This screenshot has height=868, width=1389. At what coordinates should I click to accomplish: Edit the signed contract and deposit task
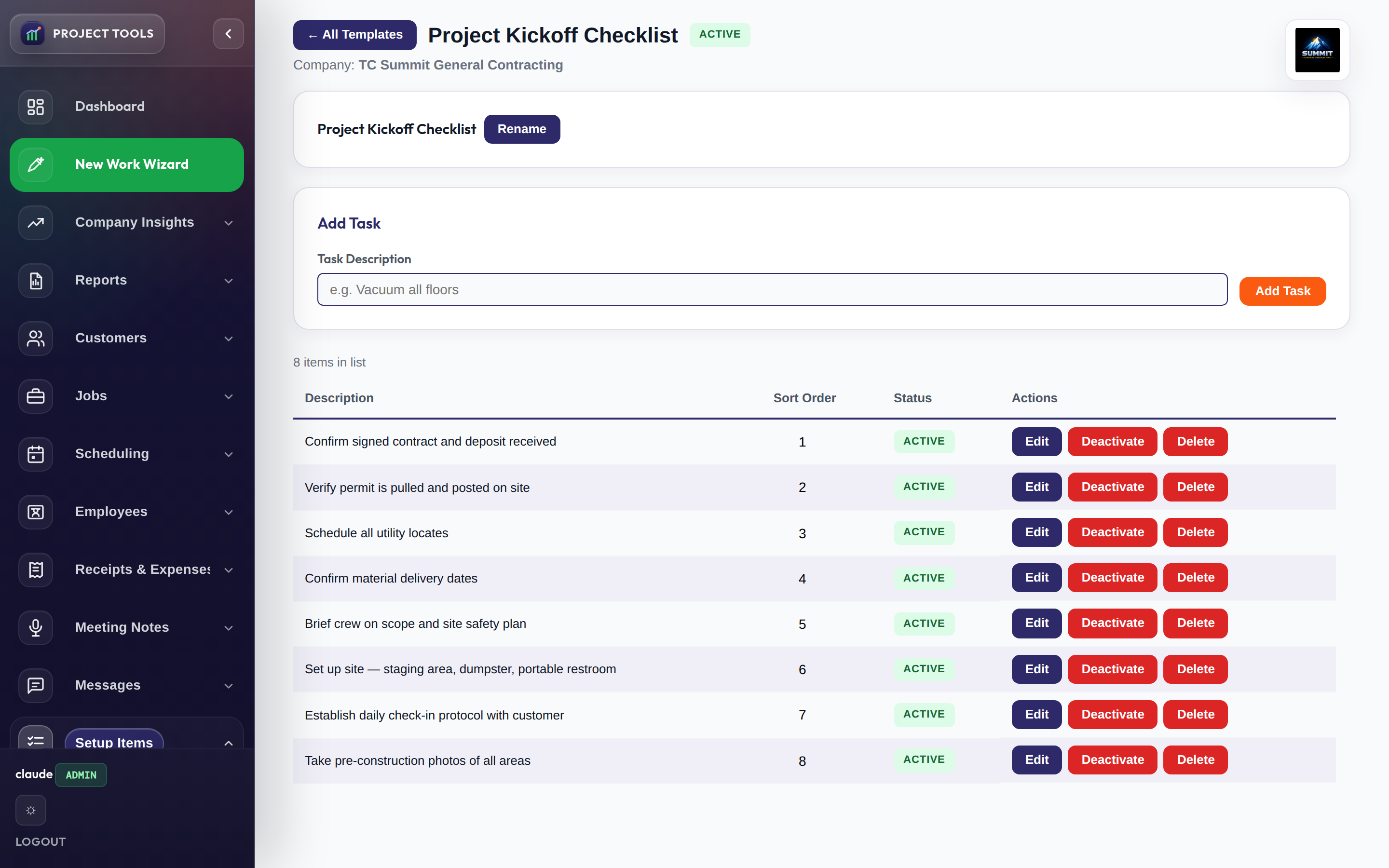pyautogui.click(x=1036, y=441)
